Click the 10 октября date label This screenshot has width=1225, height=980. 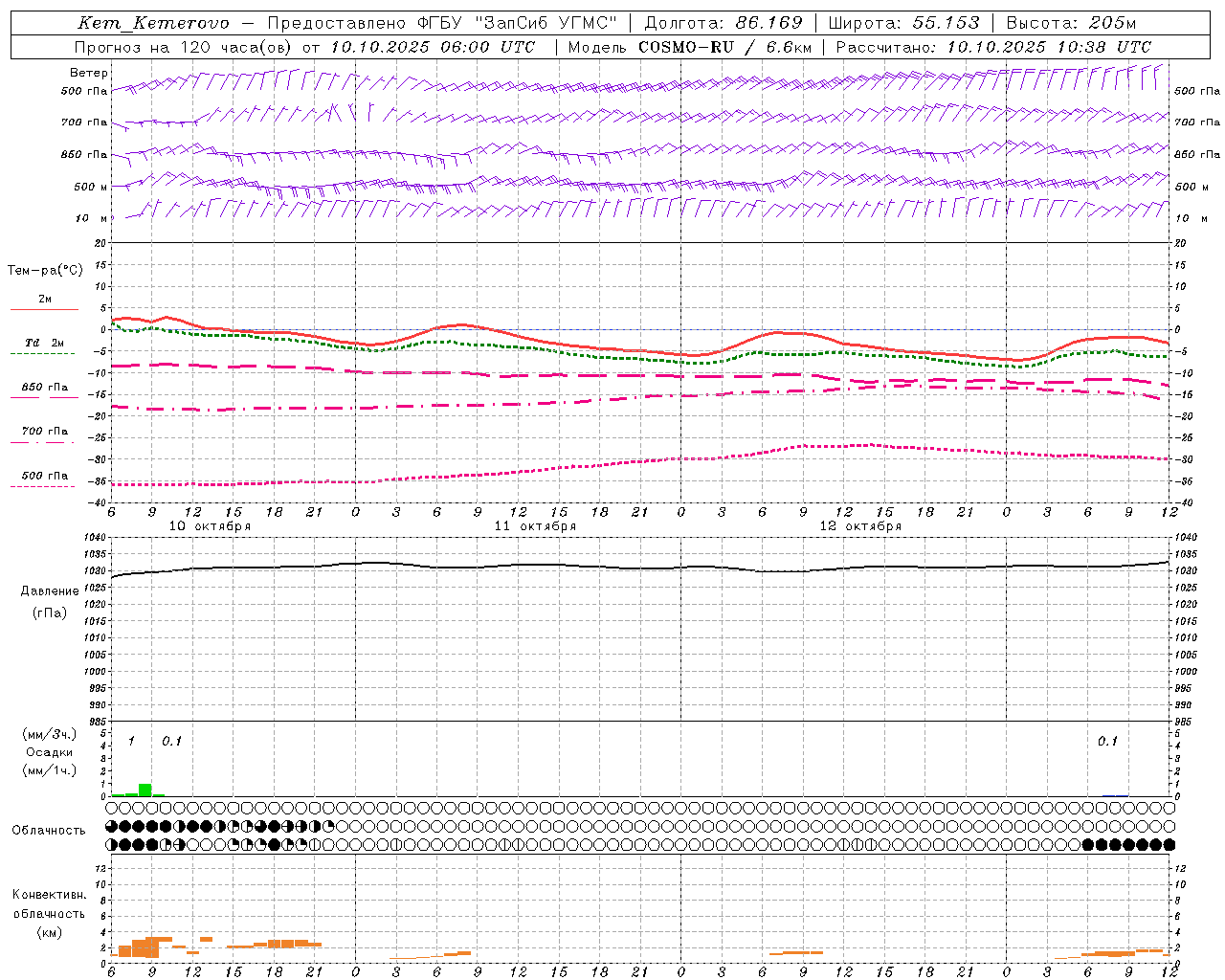coord(210,526)
